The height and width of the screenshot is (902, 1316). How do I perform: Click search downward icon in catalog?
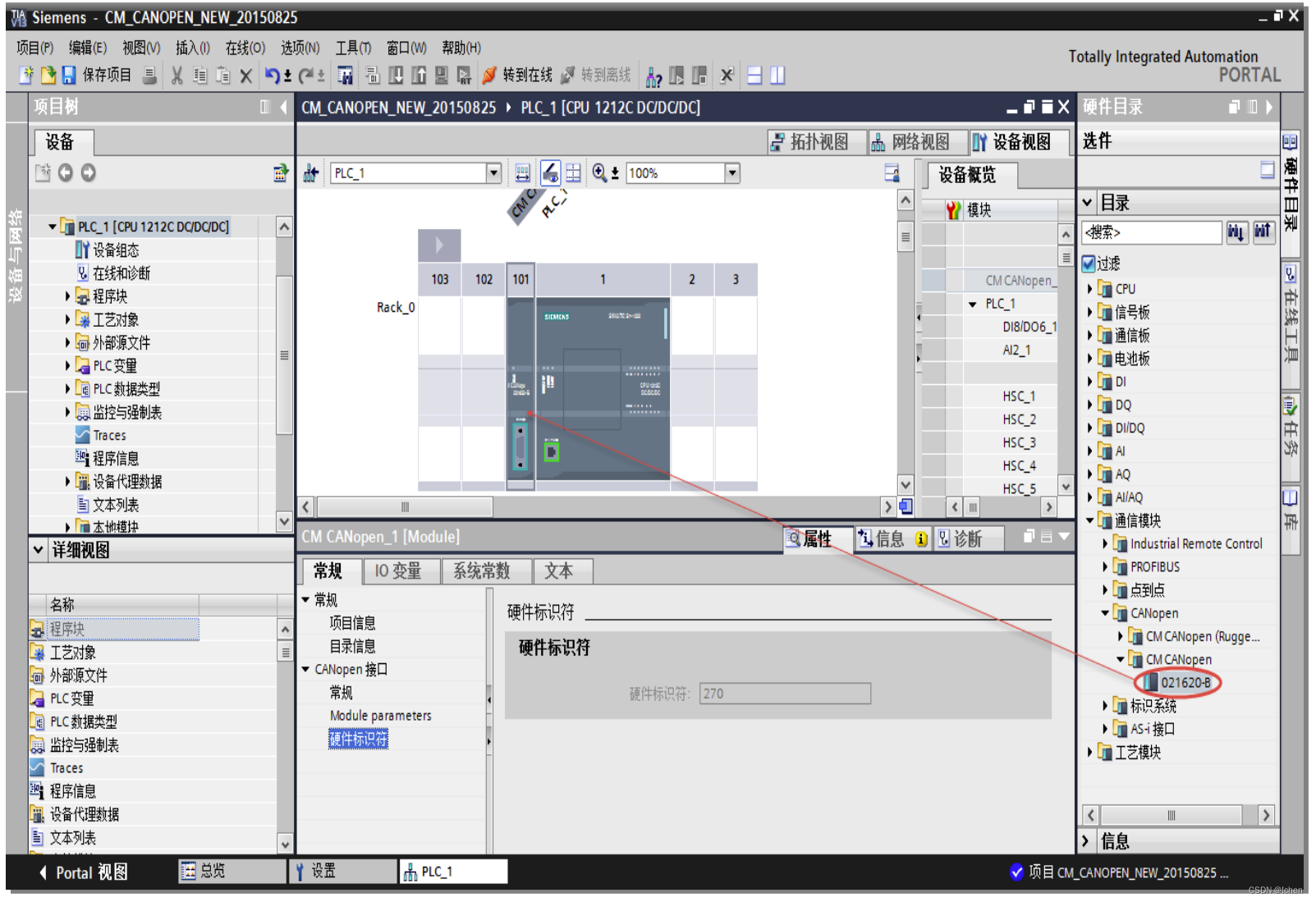pos(1236,232)
